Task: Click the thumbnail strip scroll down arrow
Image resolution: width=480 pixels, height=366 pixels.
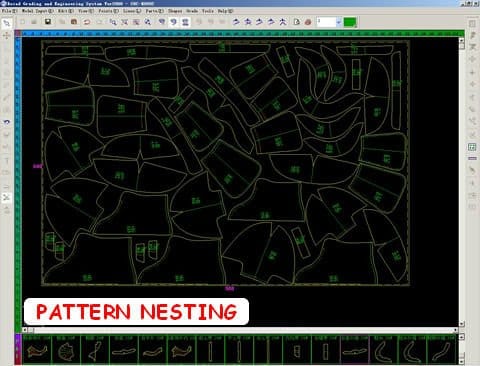Action: [x=462, y=361]
